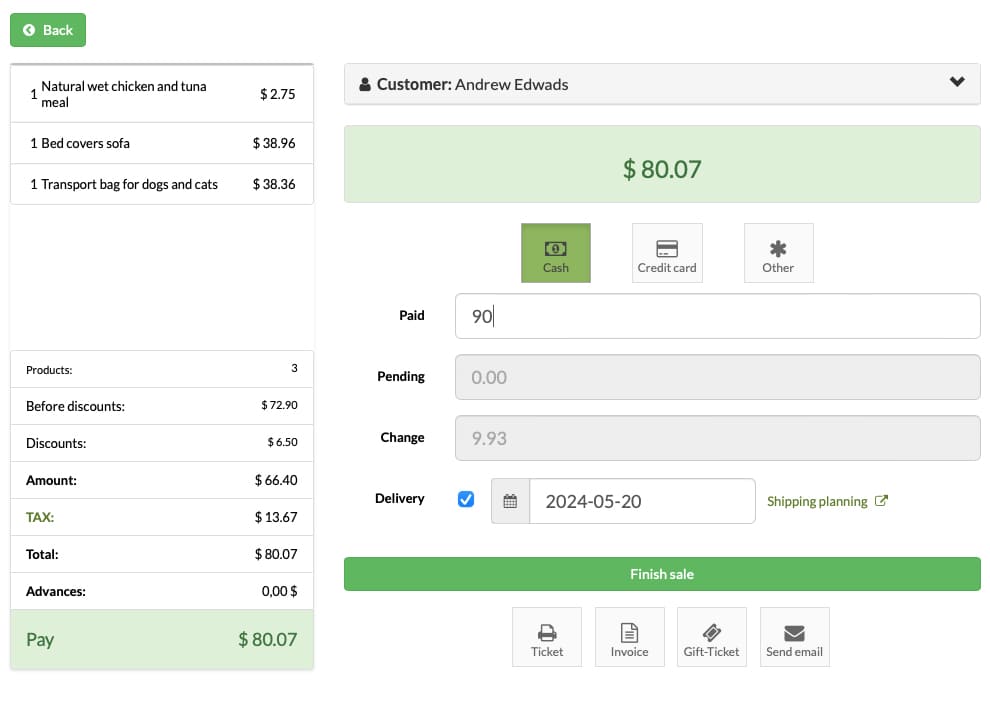The image size is (990, 702).
Task: Select the Other payment method
Action: coord(778,253)
